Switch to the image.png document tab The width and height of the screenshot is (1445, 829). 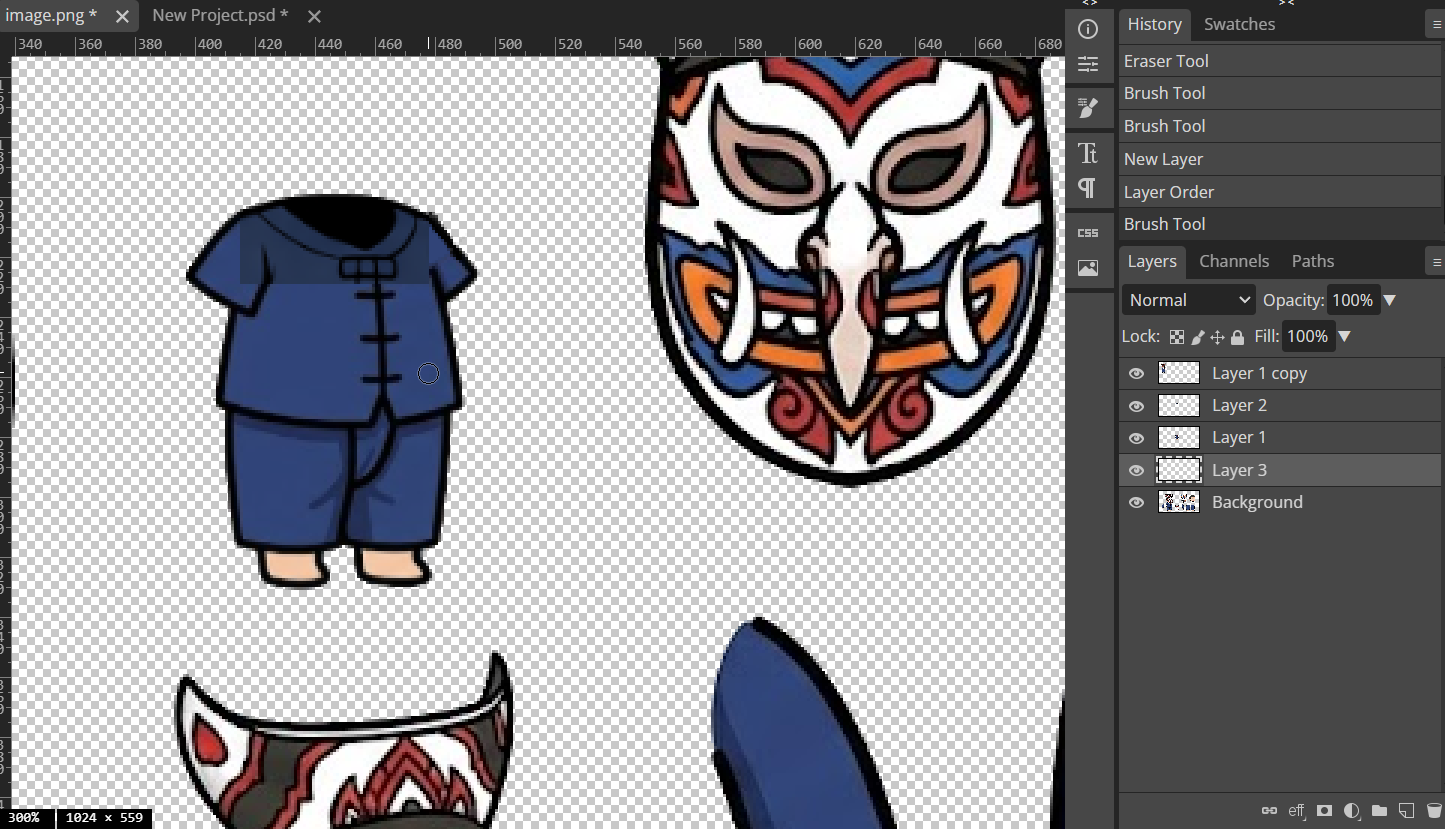click(x=51, y=16)
